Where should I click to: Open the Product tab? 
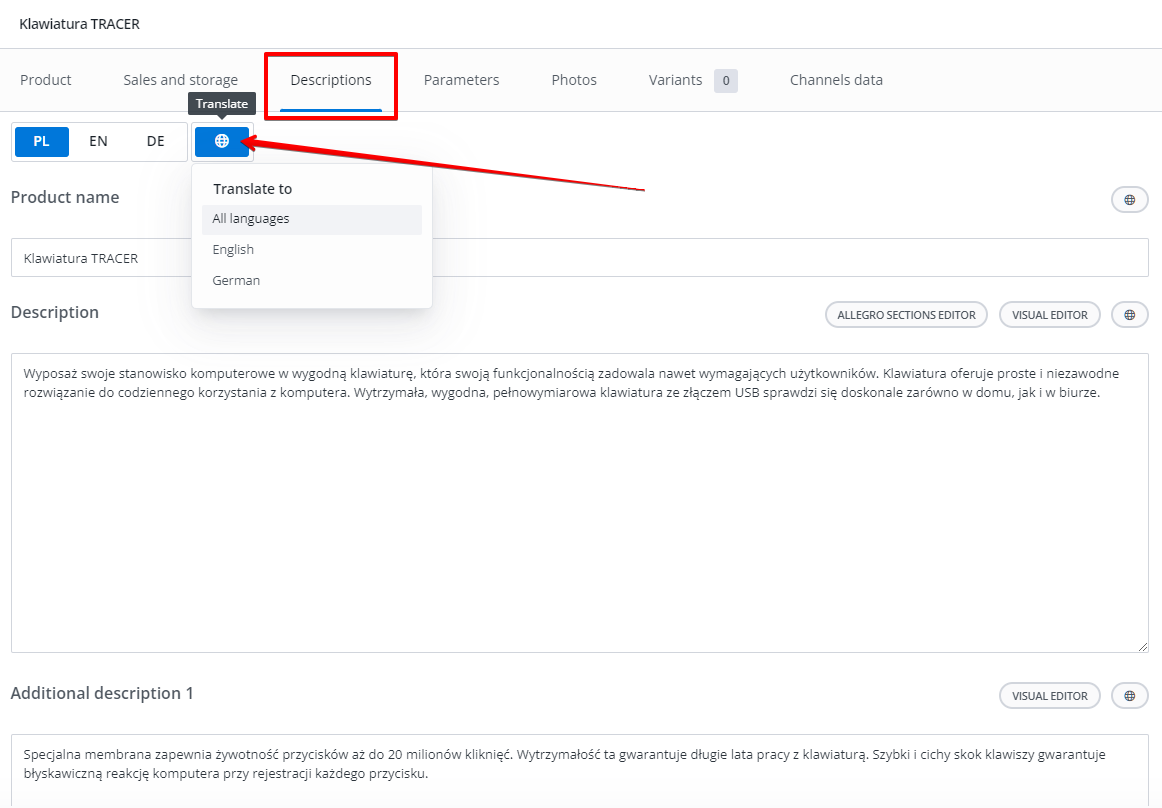pyautogui.click(x=46, y=80)
